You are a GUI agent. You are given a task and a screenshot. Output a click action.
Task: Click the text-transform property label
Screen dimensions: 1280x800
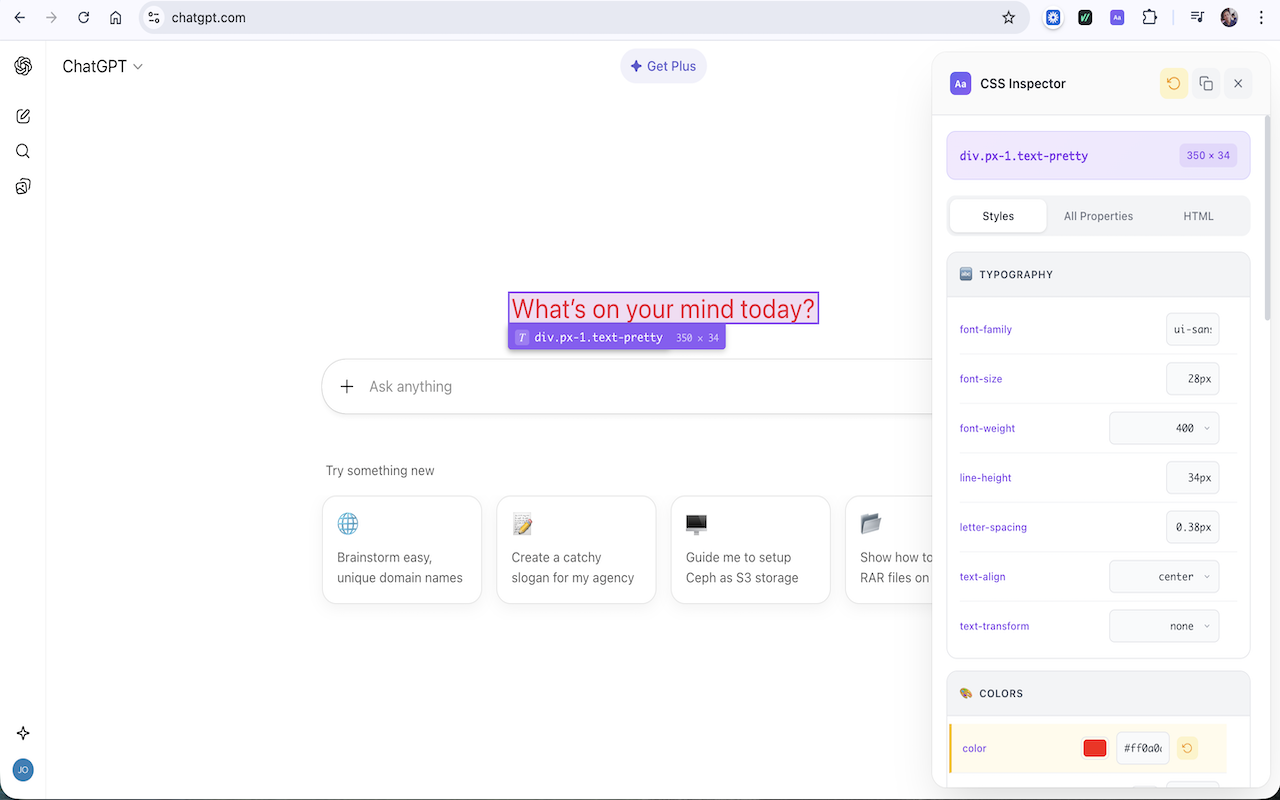click(994, 626)
